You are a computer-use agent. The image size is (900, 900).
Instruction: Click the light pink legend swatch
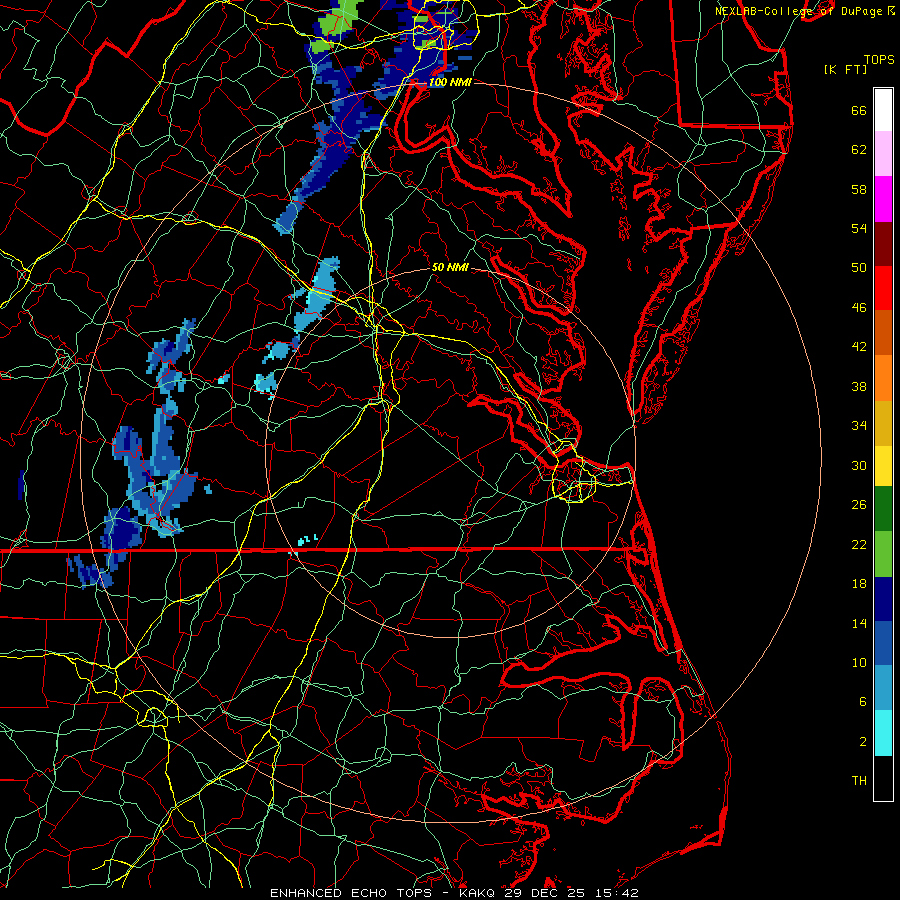point(883,154)
